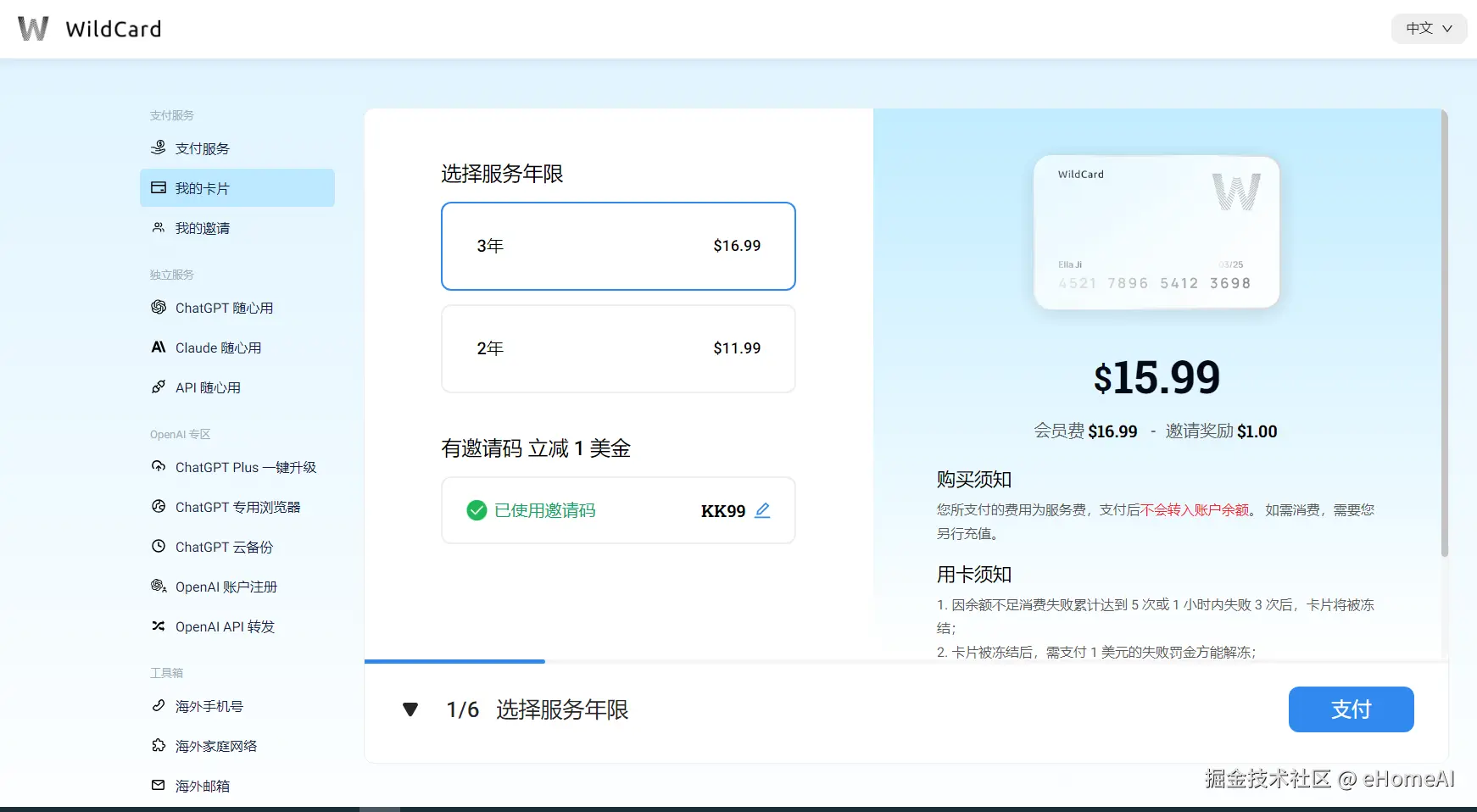The image size is (1477, 812).
Task: Click the ChatGPT 云备份 clock icon
Action: (159, 546)
